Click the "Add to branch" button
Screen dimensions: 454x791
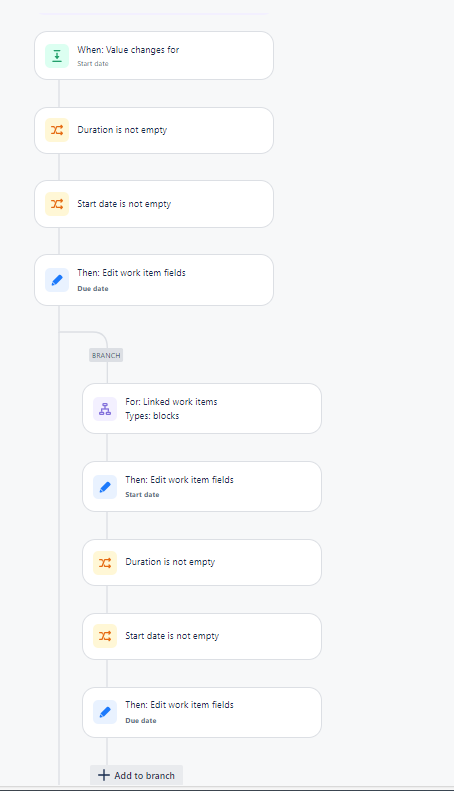point(136,775)
